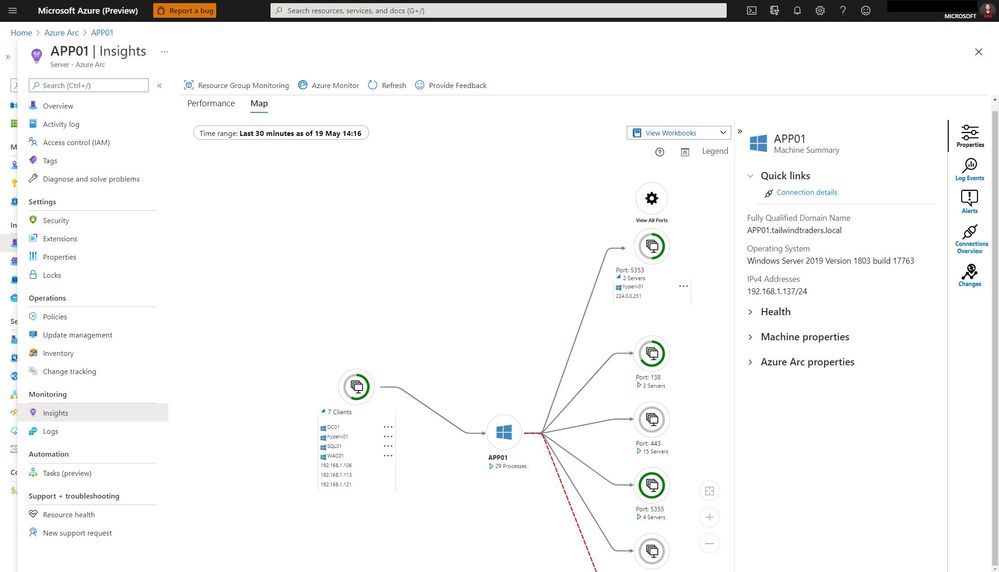Switch to the Performance tab
The image size is (999, 572).
(x=211, y=103)
